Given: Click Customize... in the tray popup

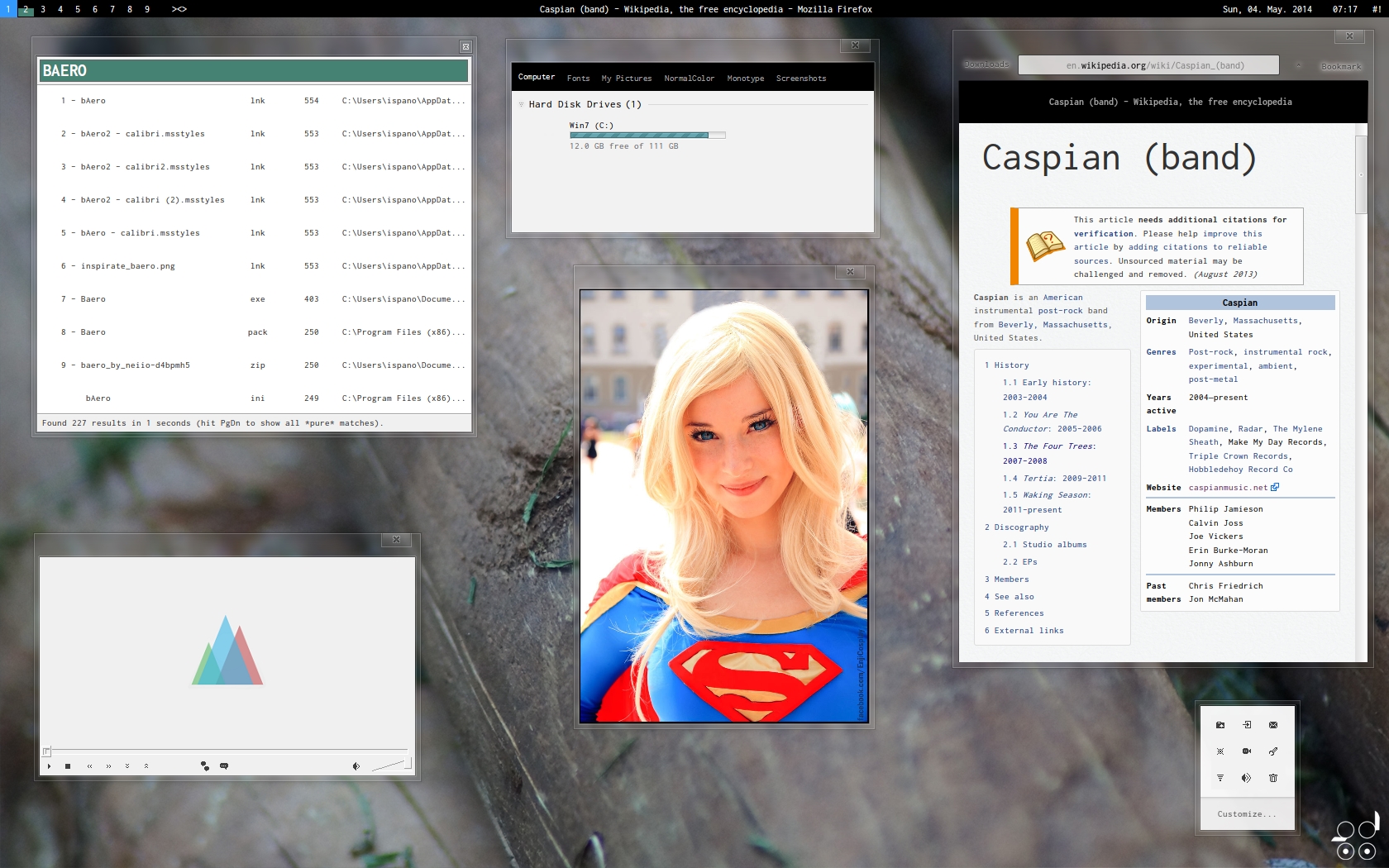Looking at the screenshot, I should tap(1247, 814).
